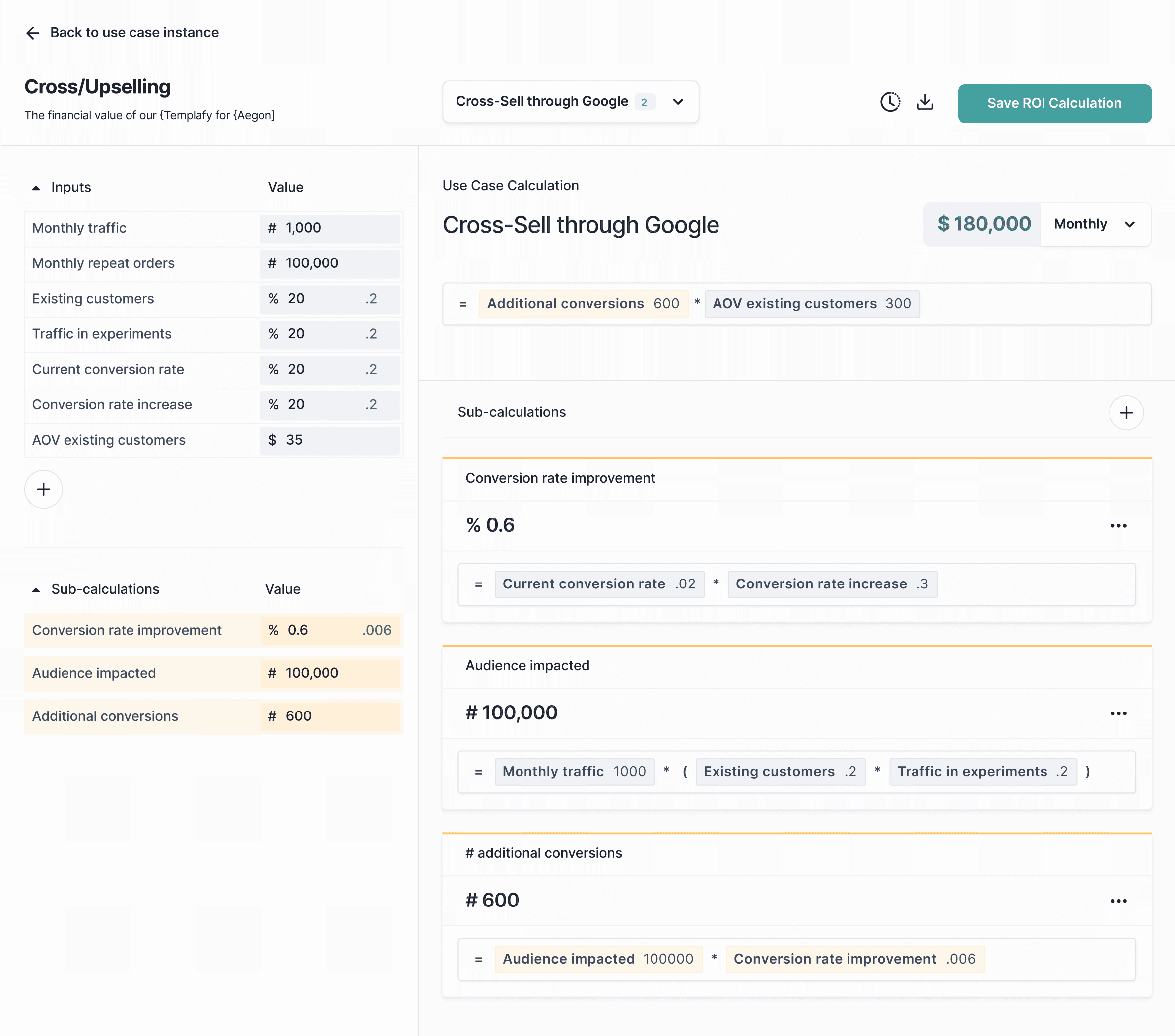Open additional conversions three-dot menu
The width and height of the screenshot is (1175, 1036).
(1118, 901)
